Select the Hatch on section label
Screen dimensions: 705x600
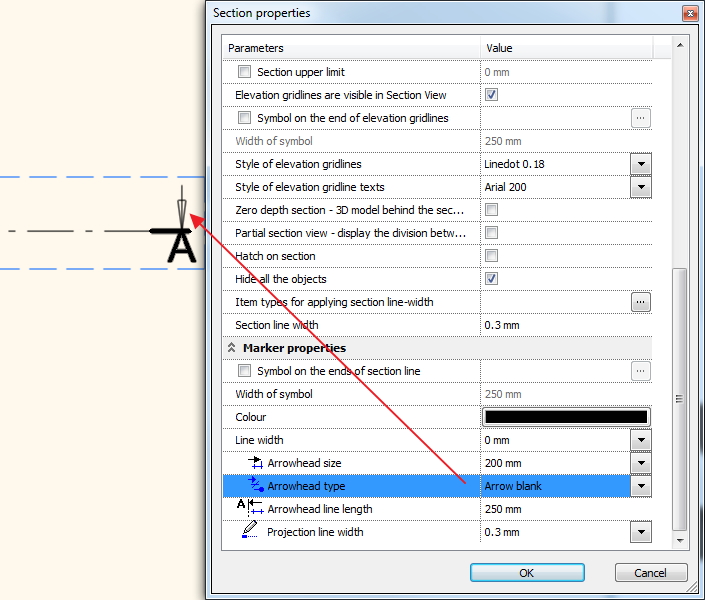[x=275, y=256]
